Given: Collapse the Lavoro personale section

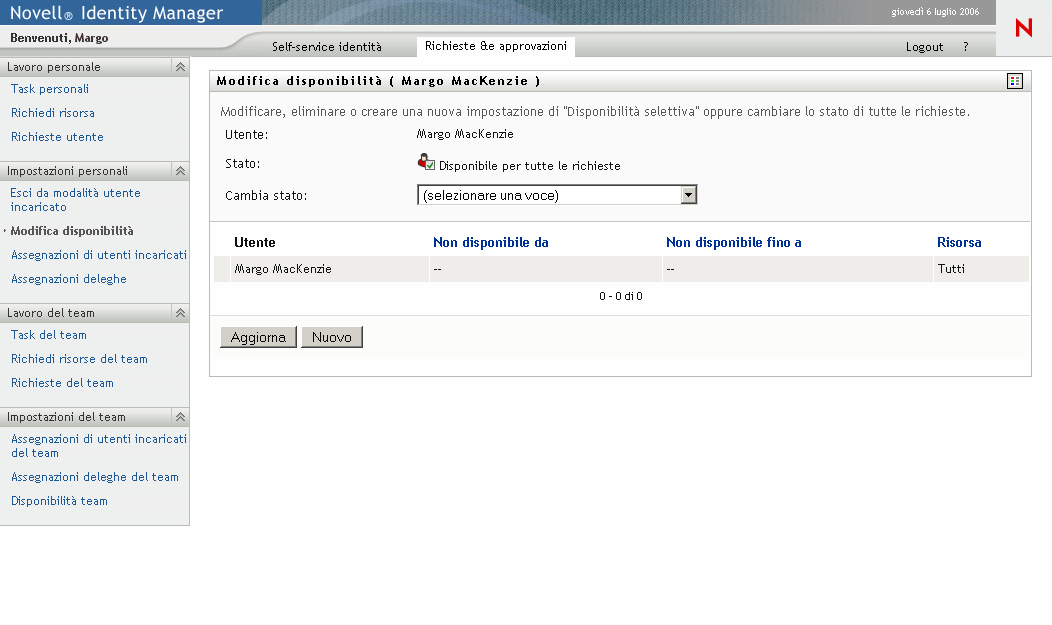Looking at the screenshot, I should point(180,67).
